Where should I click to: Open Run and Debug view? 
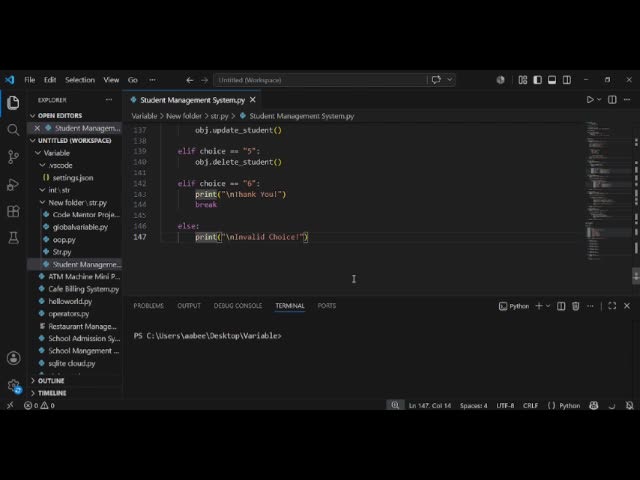point(13,184)
